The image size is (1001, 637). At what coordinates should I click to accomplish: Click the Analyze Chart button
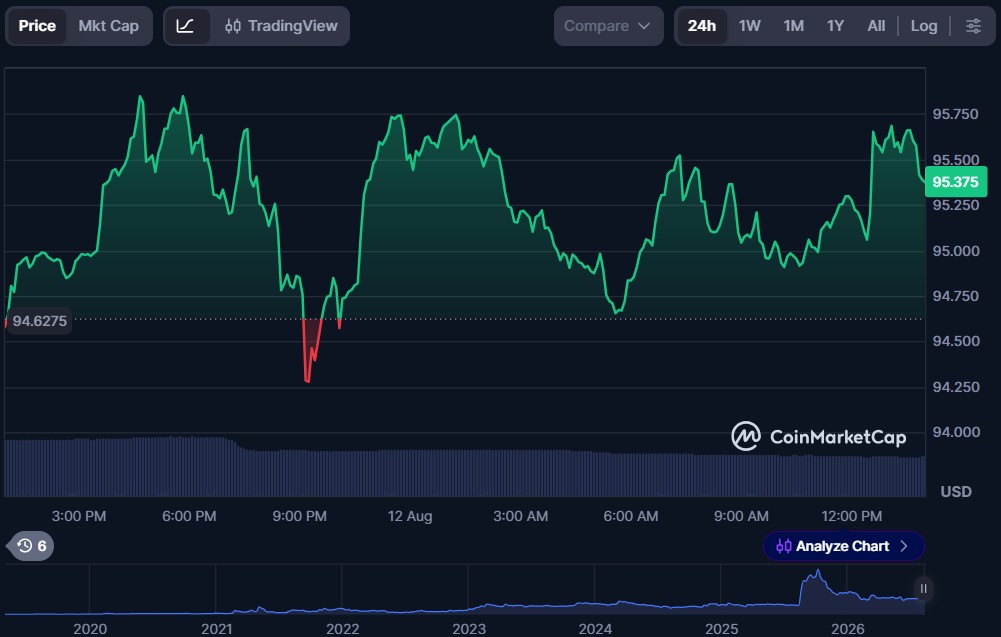click(843, 546)
